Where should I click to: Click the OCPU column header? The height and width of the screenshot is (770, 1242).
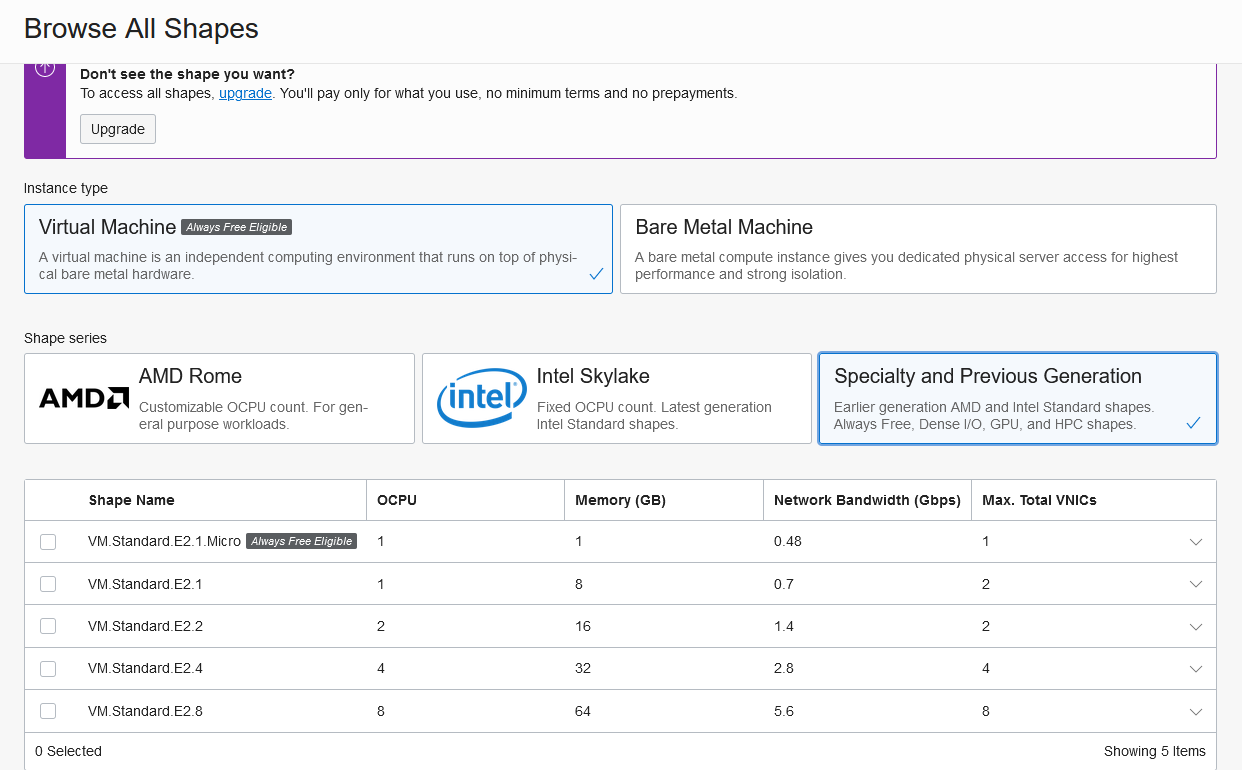[397, 500]
